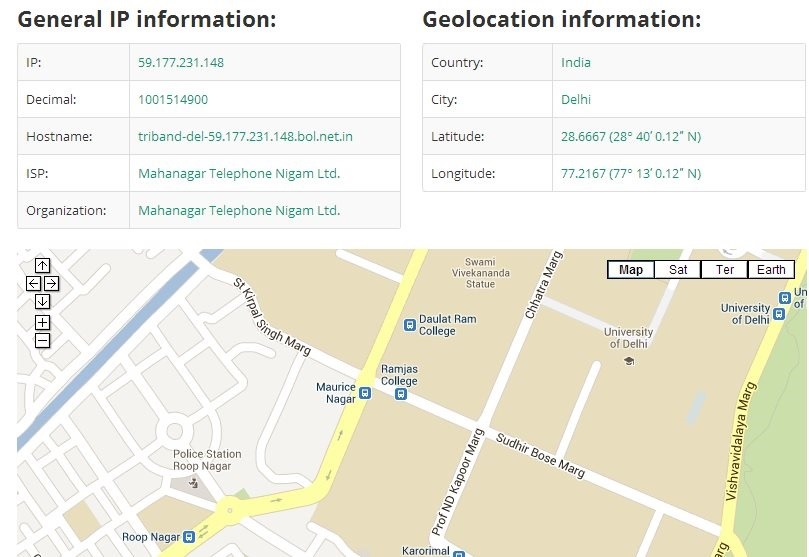Click the Decimal: row label

point(51,100)
